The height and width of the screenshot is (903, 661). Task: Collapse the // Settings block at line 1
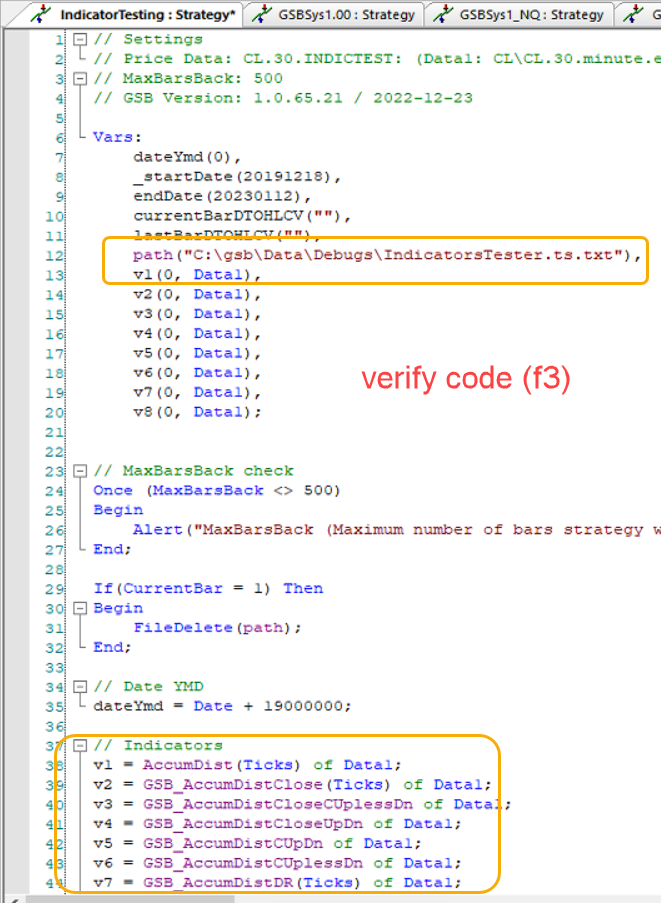80,39
